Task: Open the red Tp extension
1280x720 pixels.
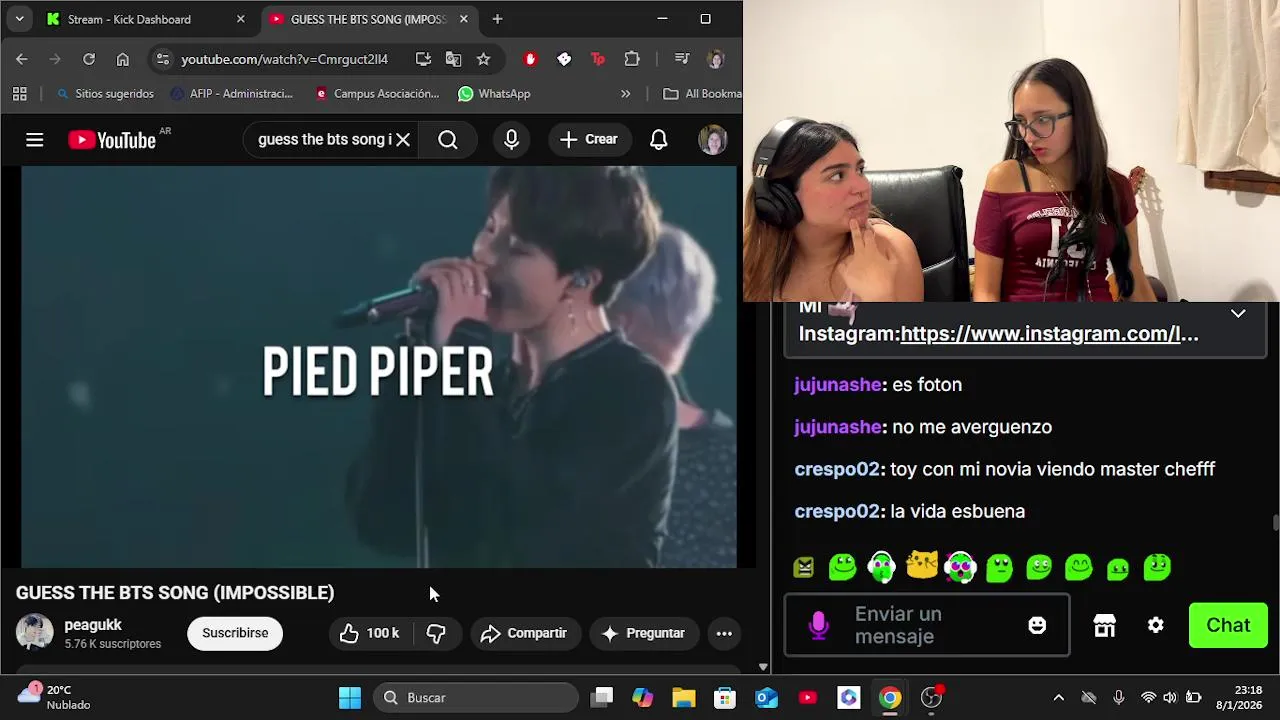Action: point(598,59)
